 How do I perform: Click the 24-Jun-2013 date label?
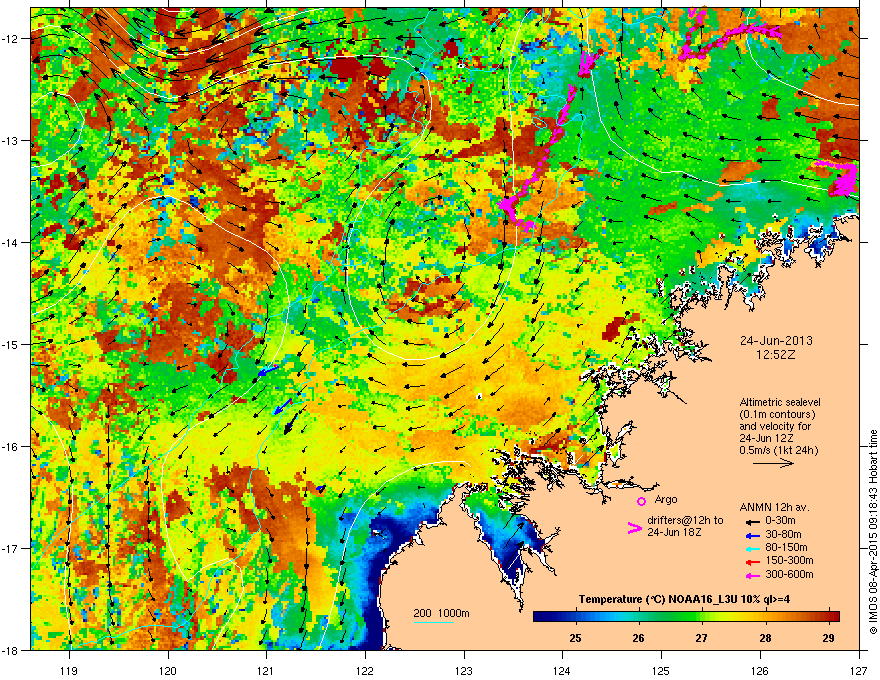769,340
